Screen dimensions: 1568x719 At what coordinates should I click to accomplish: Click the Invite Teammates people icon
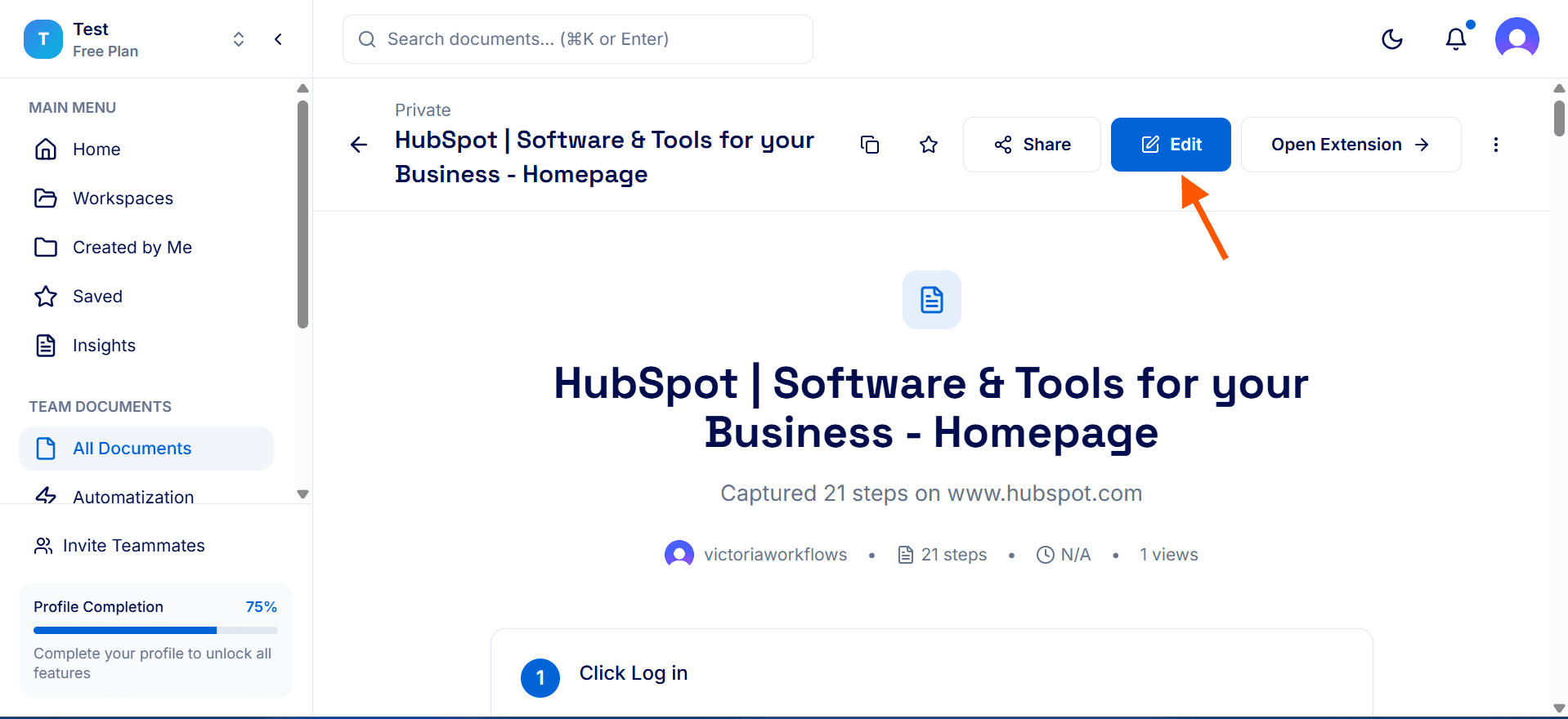[43, 546]
